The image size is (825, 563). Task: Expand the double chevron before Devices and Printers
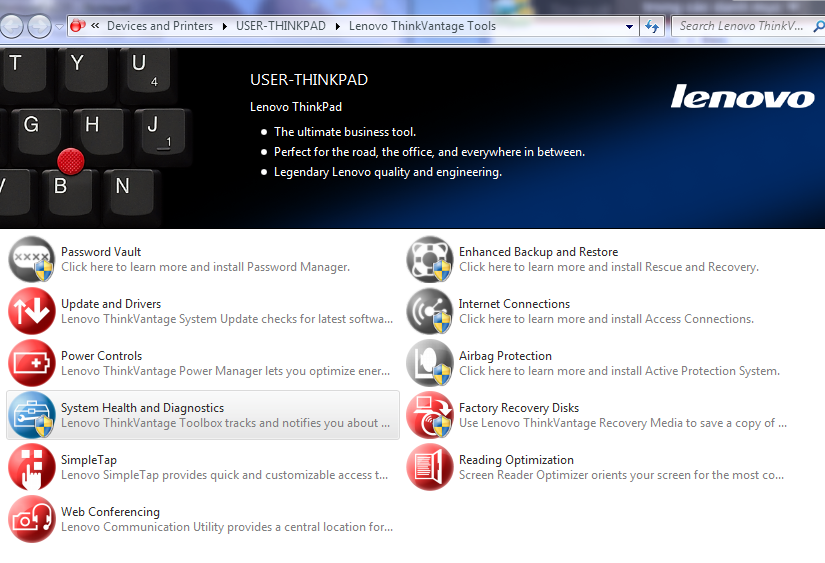95,25
